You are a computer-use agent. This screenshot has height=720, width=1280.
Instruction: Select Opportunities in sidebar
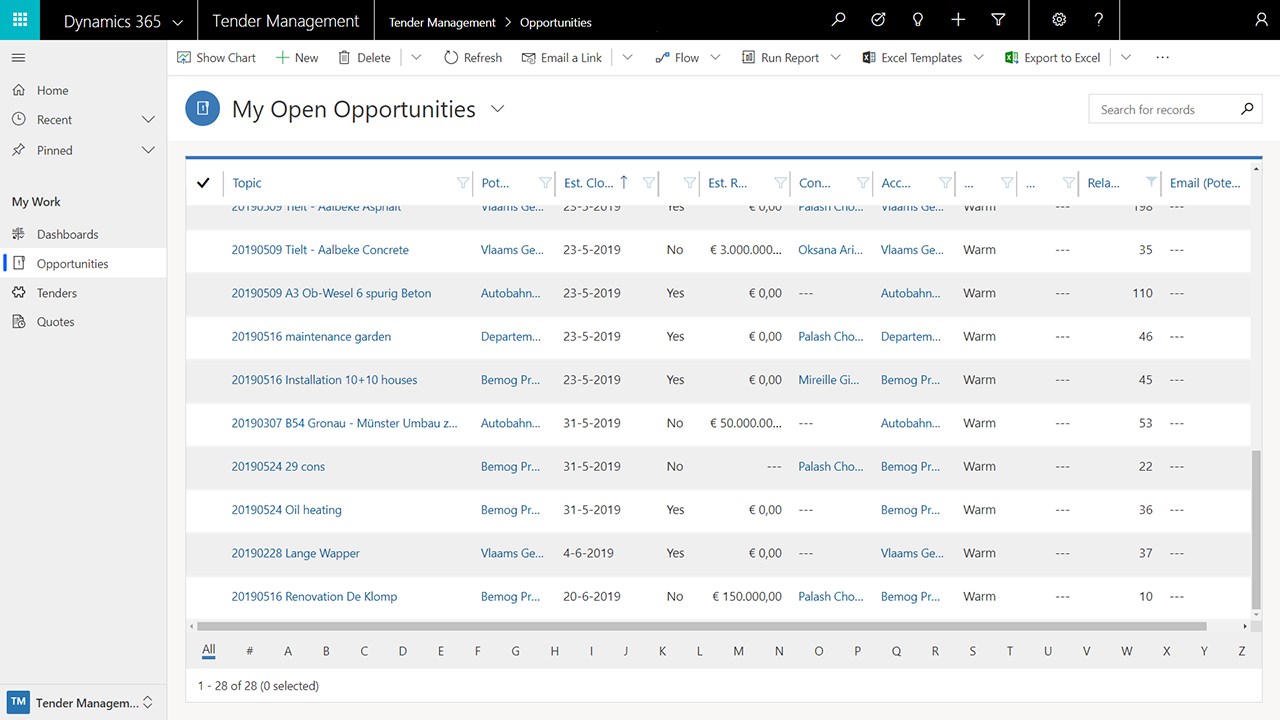83,264
